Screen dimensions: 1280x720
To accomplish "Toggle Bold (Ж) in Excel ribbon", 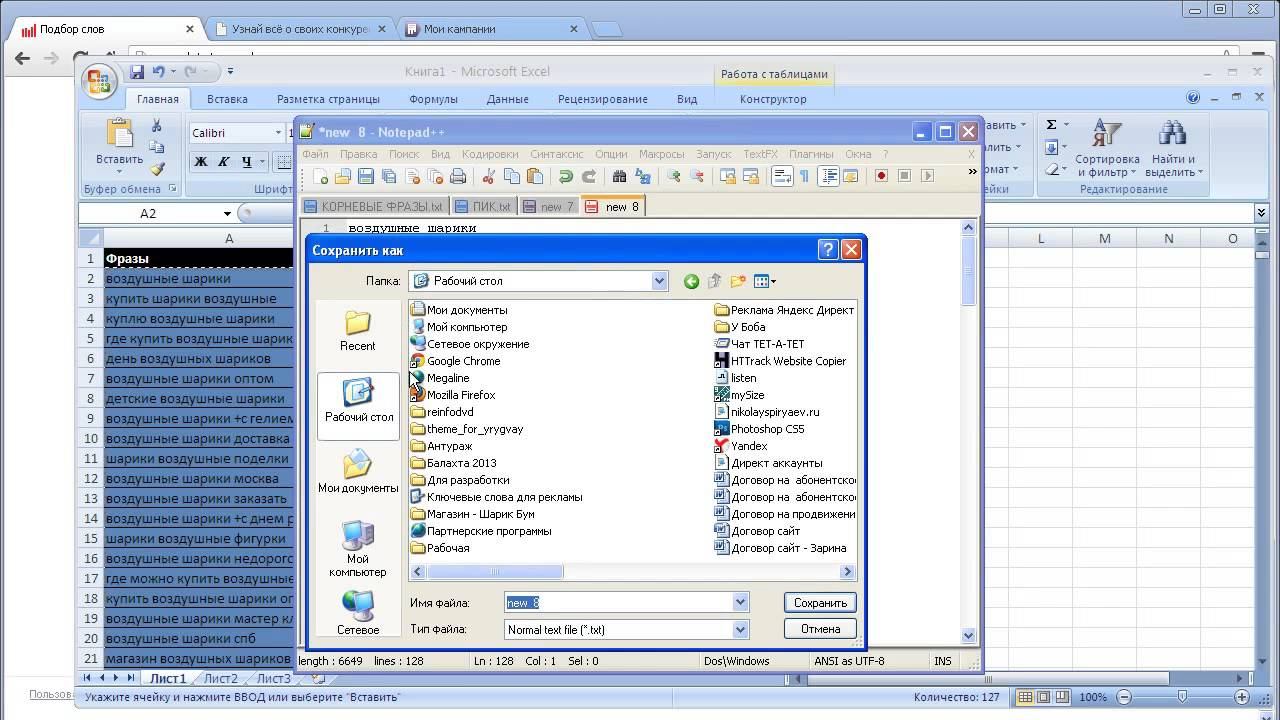I will (201, 162).
